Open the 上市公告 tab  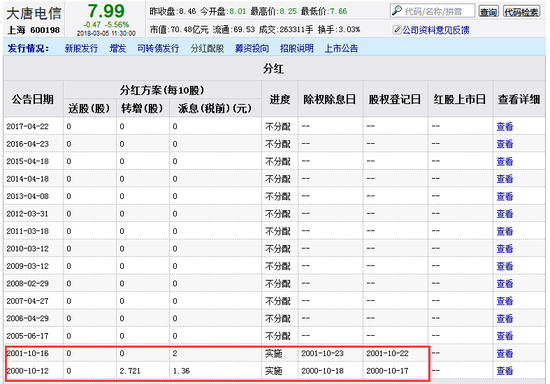341,48
